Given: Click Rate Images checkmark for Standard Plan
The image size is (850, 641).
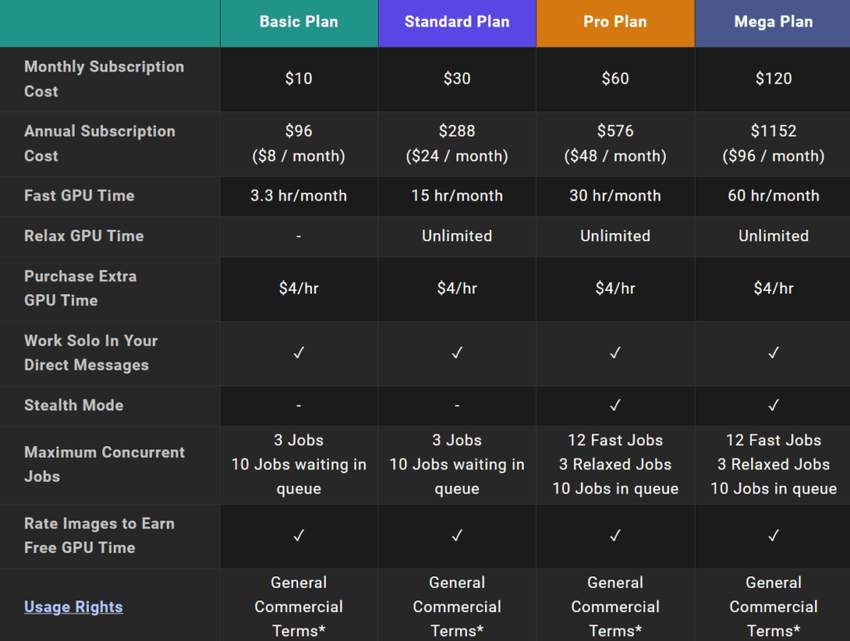Looking at the screenshot, I should 457,536.
